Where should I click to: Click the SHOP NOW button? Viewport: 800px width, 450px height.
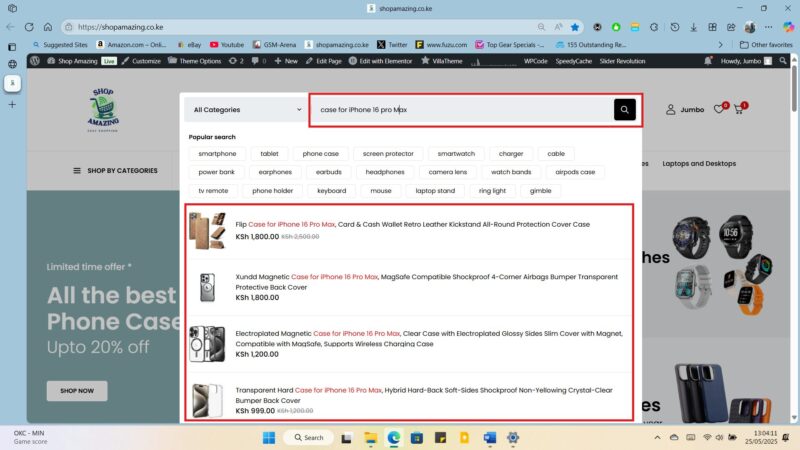(77, 390)
